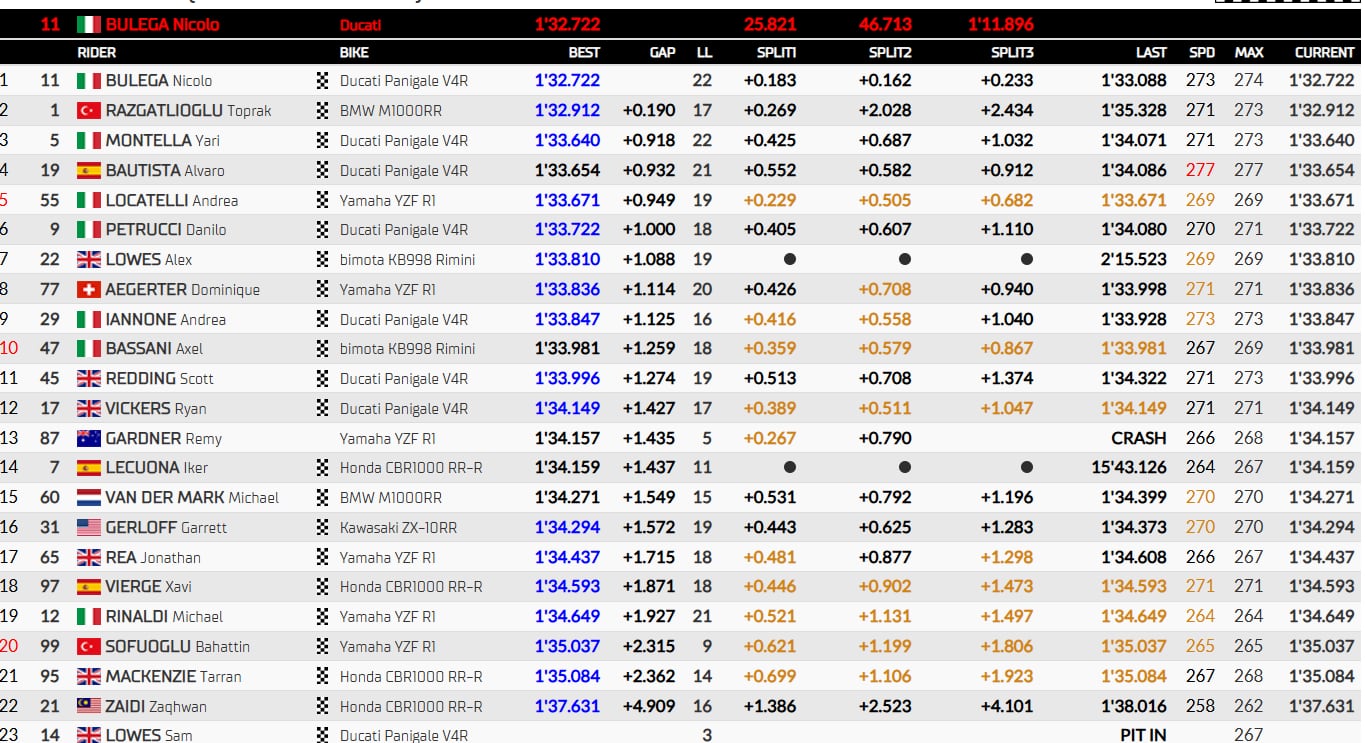
Task: Click the split value +2.028
Action: point(885,111)
